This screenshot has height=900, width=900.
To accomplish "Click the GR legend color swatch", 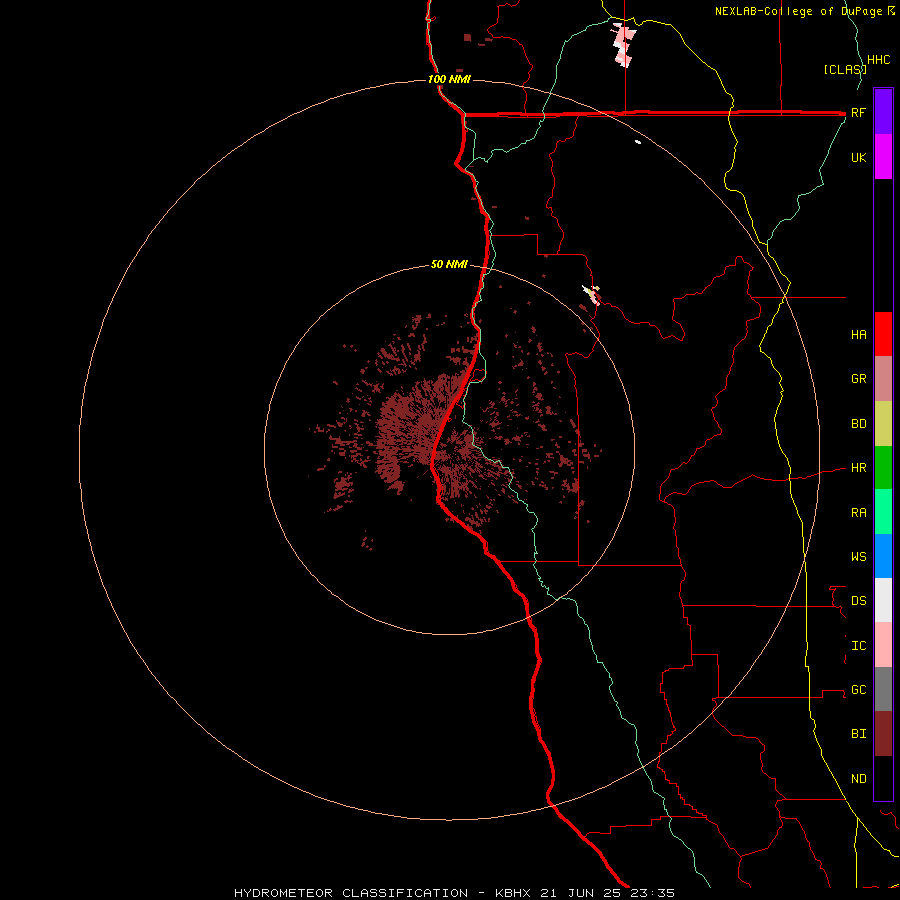I will [x=883, y=379].
